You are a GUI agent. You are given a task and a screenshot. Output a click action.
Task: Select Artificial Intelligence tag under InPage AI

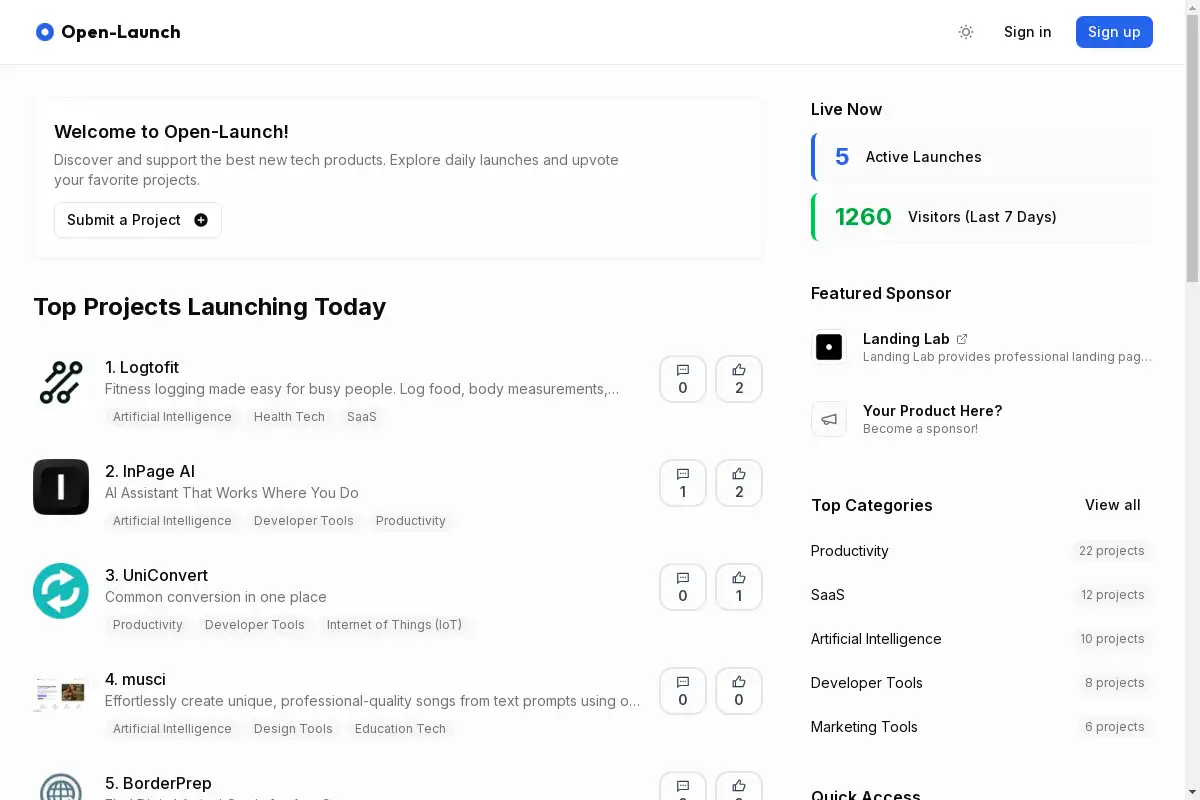pyautogui.click(x=172, y=521)
